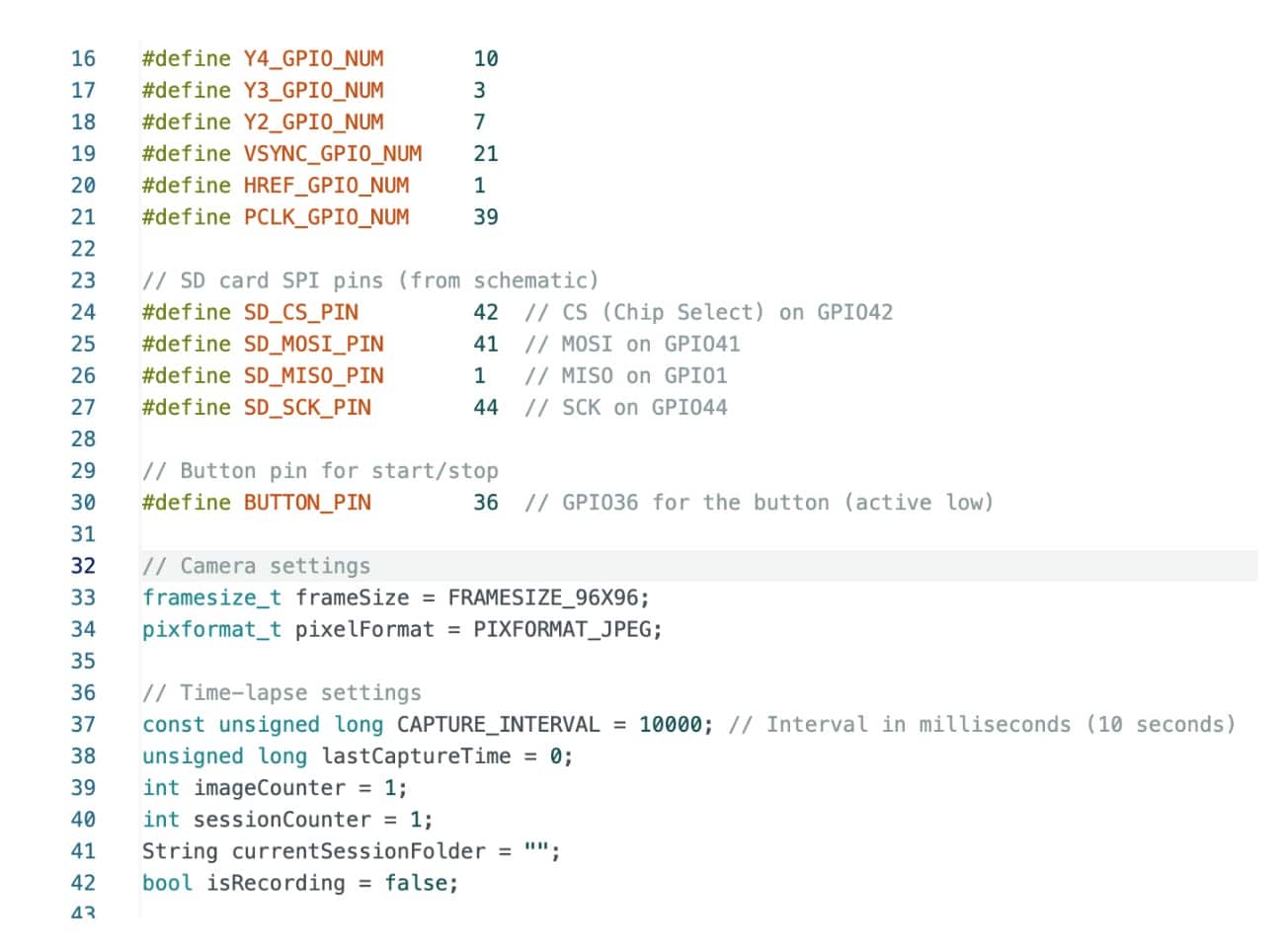
Task: Click line number 24 in gutter
Action: (x=83, y=312)
